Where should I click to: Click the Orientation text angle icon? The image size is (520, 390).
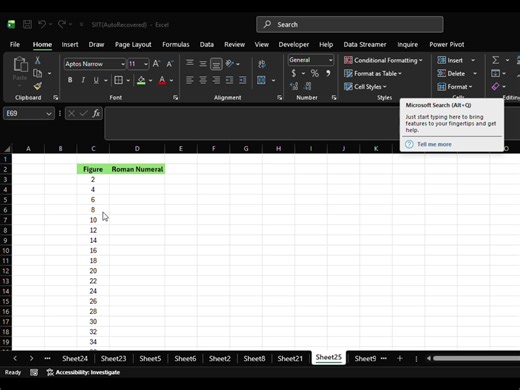[x=230, y=63]
